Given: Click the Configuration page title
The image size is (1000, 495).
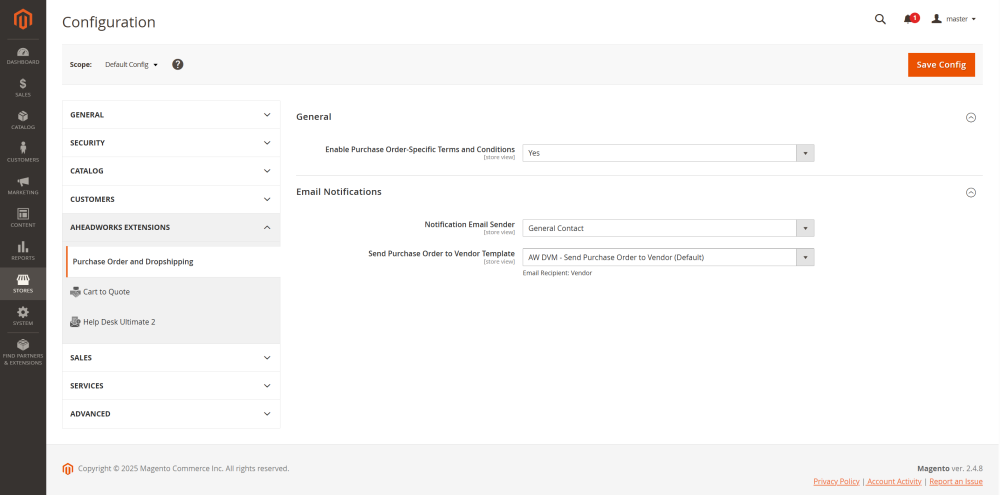Looking at the screenshot, I should point(108,22).
